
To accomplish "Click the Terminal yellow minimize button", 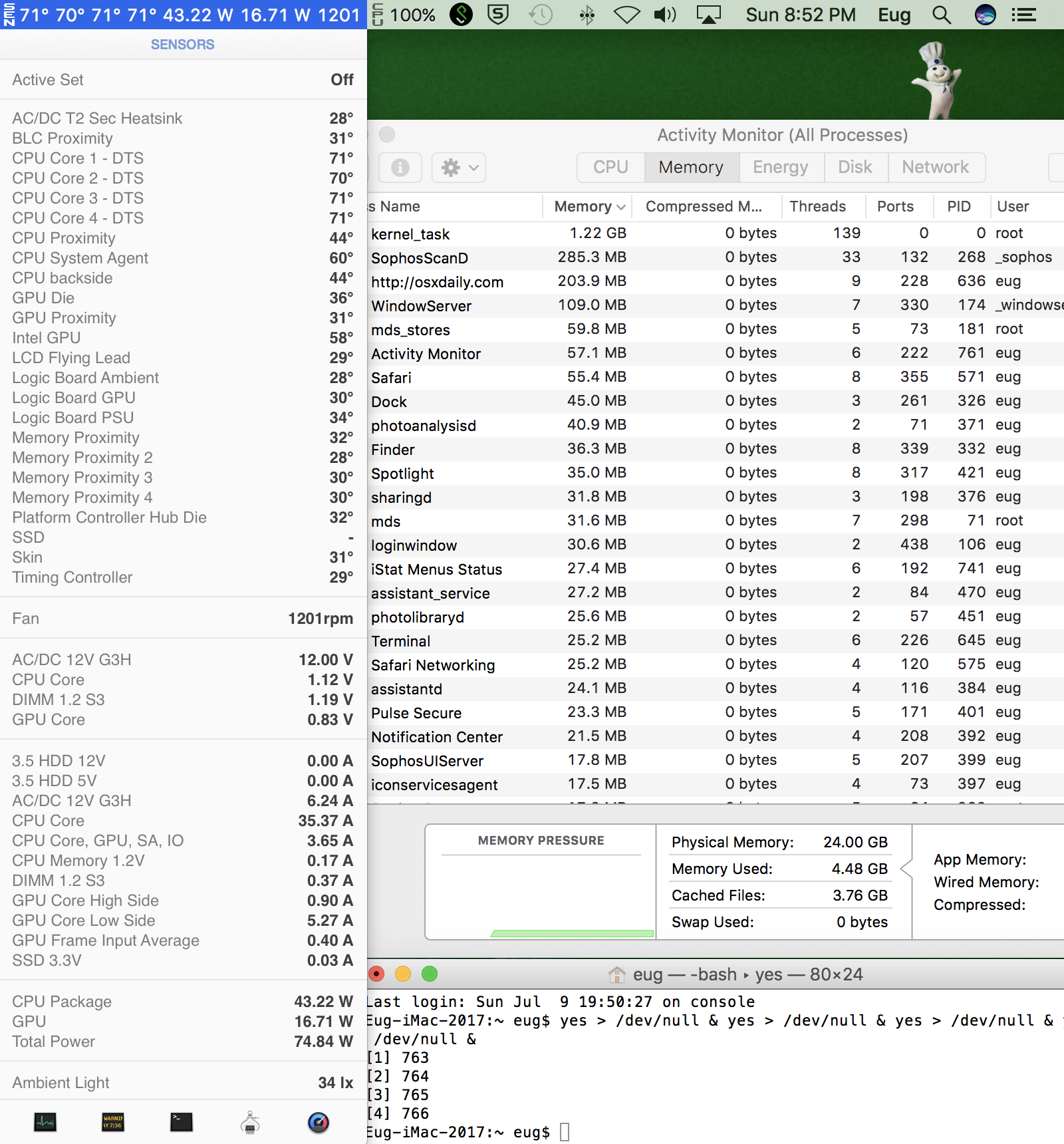I will [403, 974].
